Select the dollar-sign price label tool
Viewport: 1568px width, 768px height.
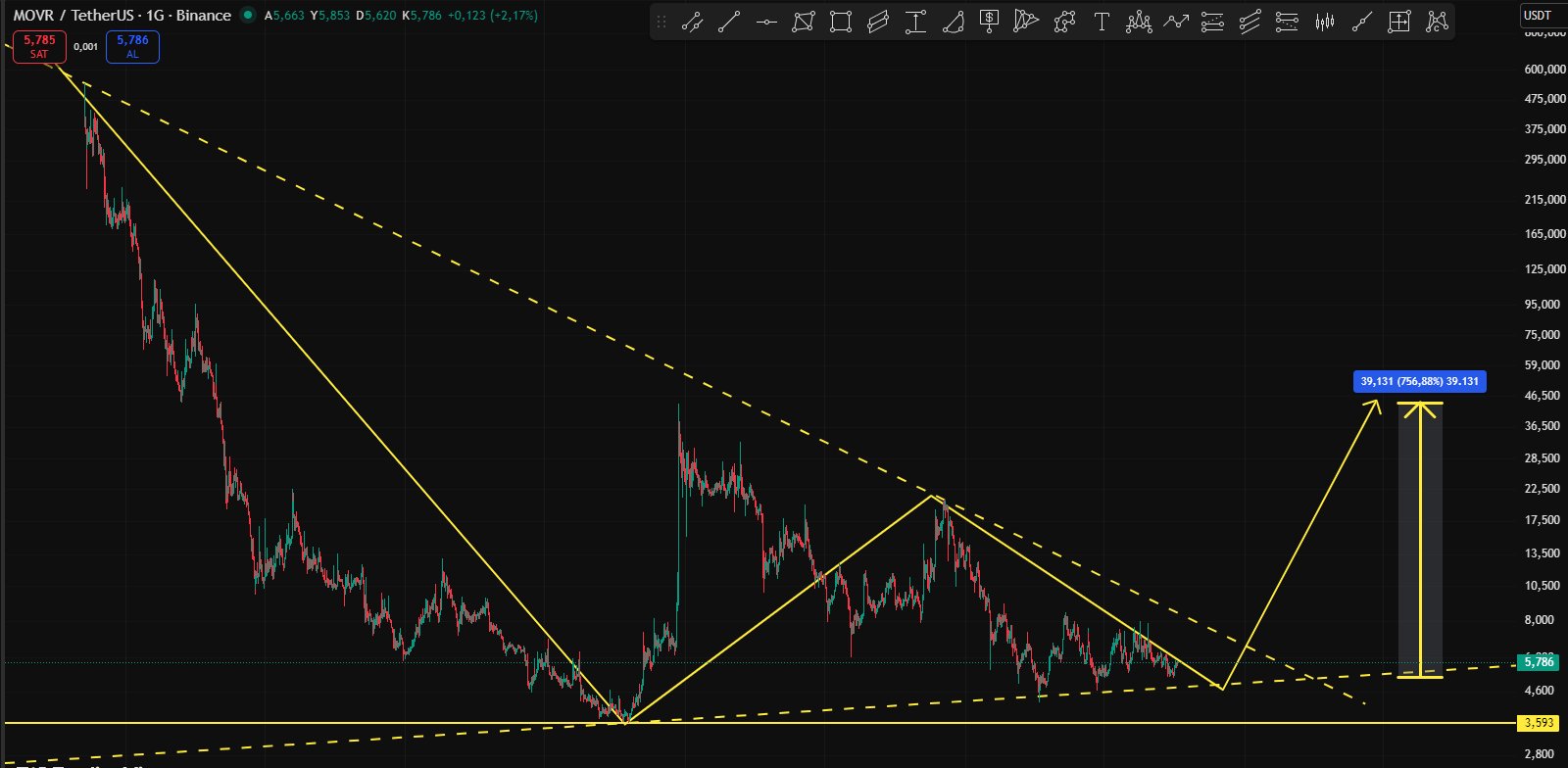(990, 22)
